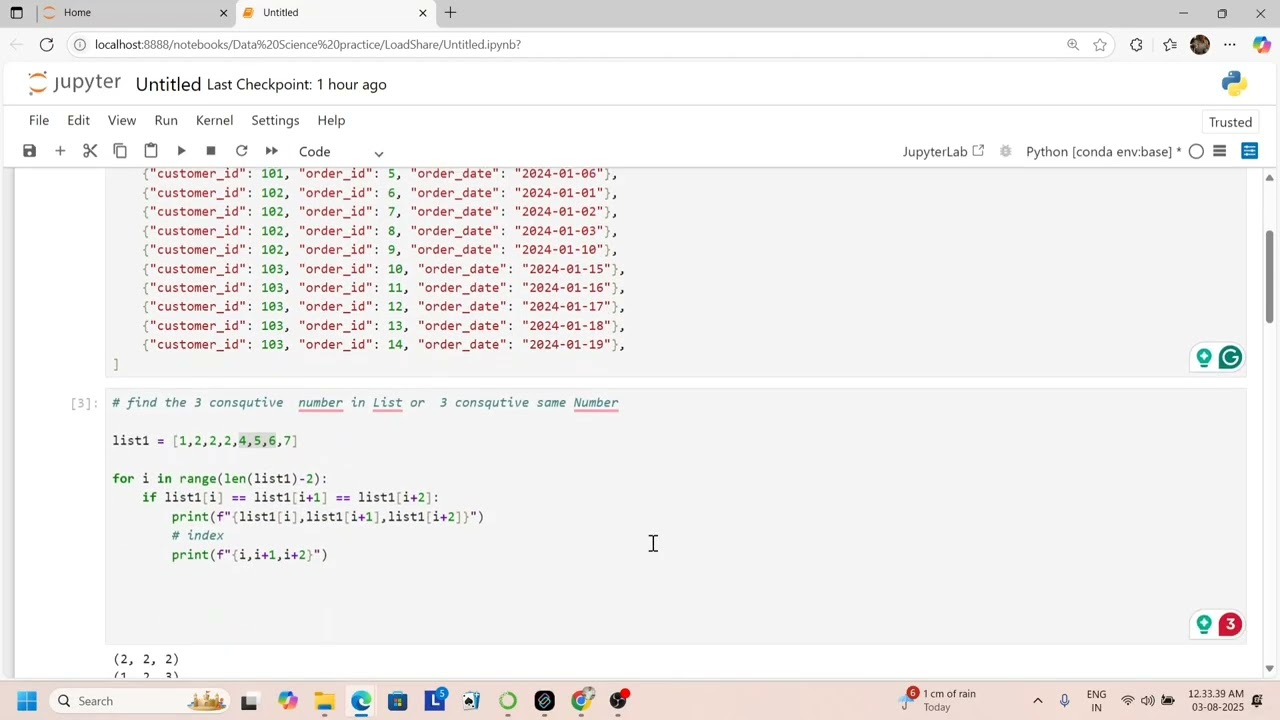Click the Last Checkpoint text
Screen dimensions: 1280x720
[296, 84]
